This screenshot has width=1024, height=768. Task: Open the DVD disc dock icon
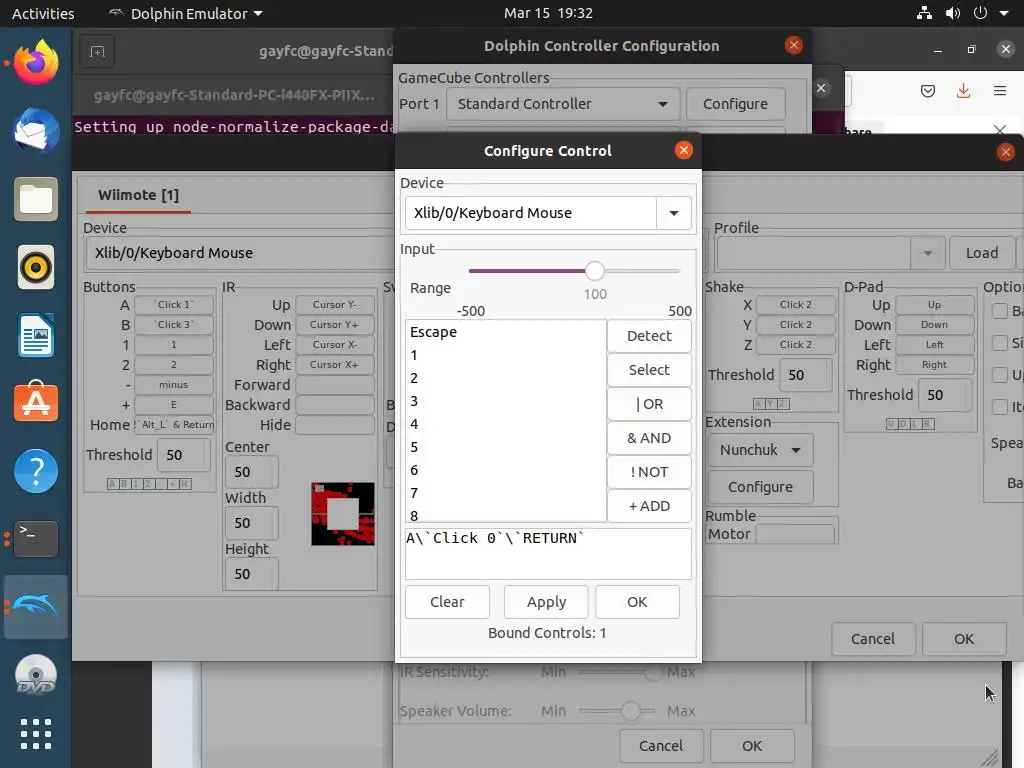(x=36, y=675)
